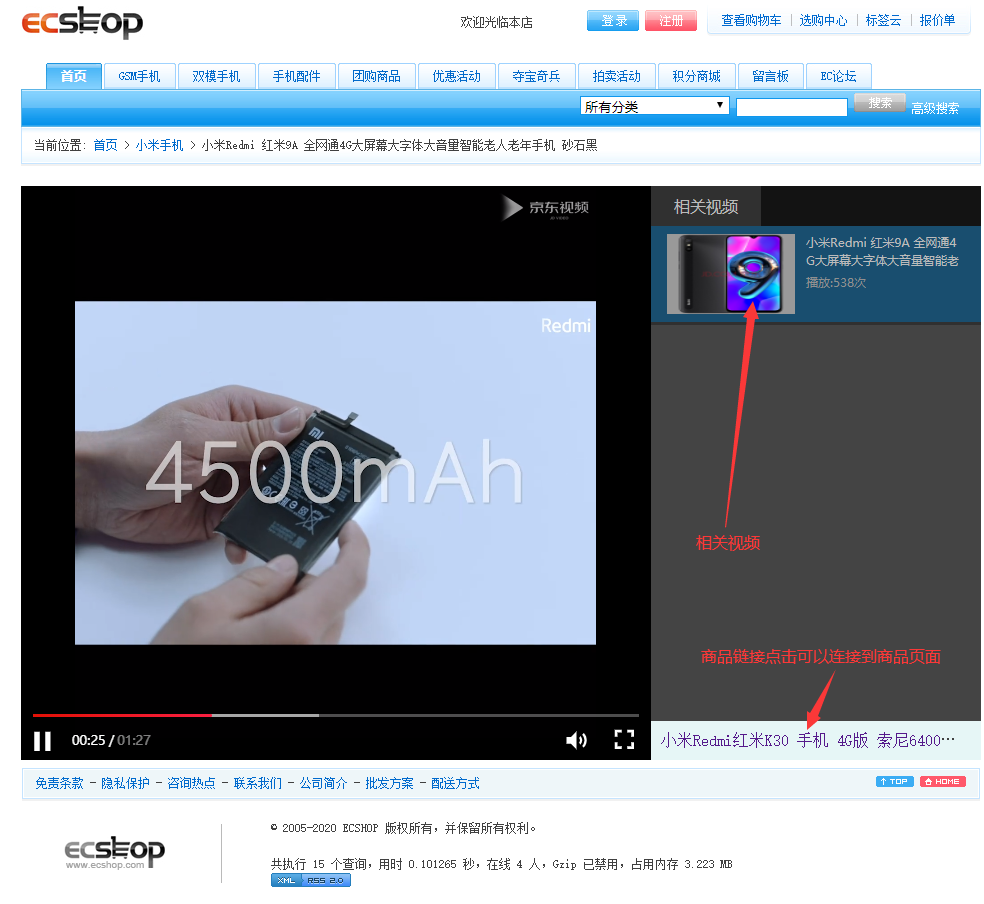Click the TOP button above the footer

[893, 781]
